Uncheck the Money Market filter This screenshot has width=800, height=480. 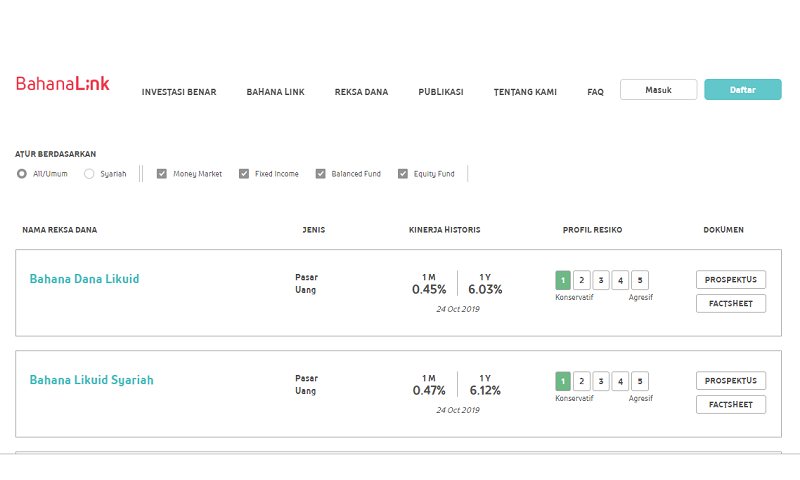(x=162, y=174)
